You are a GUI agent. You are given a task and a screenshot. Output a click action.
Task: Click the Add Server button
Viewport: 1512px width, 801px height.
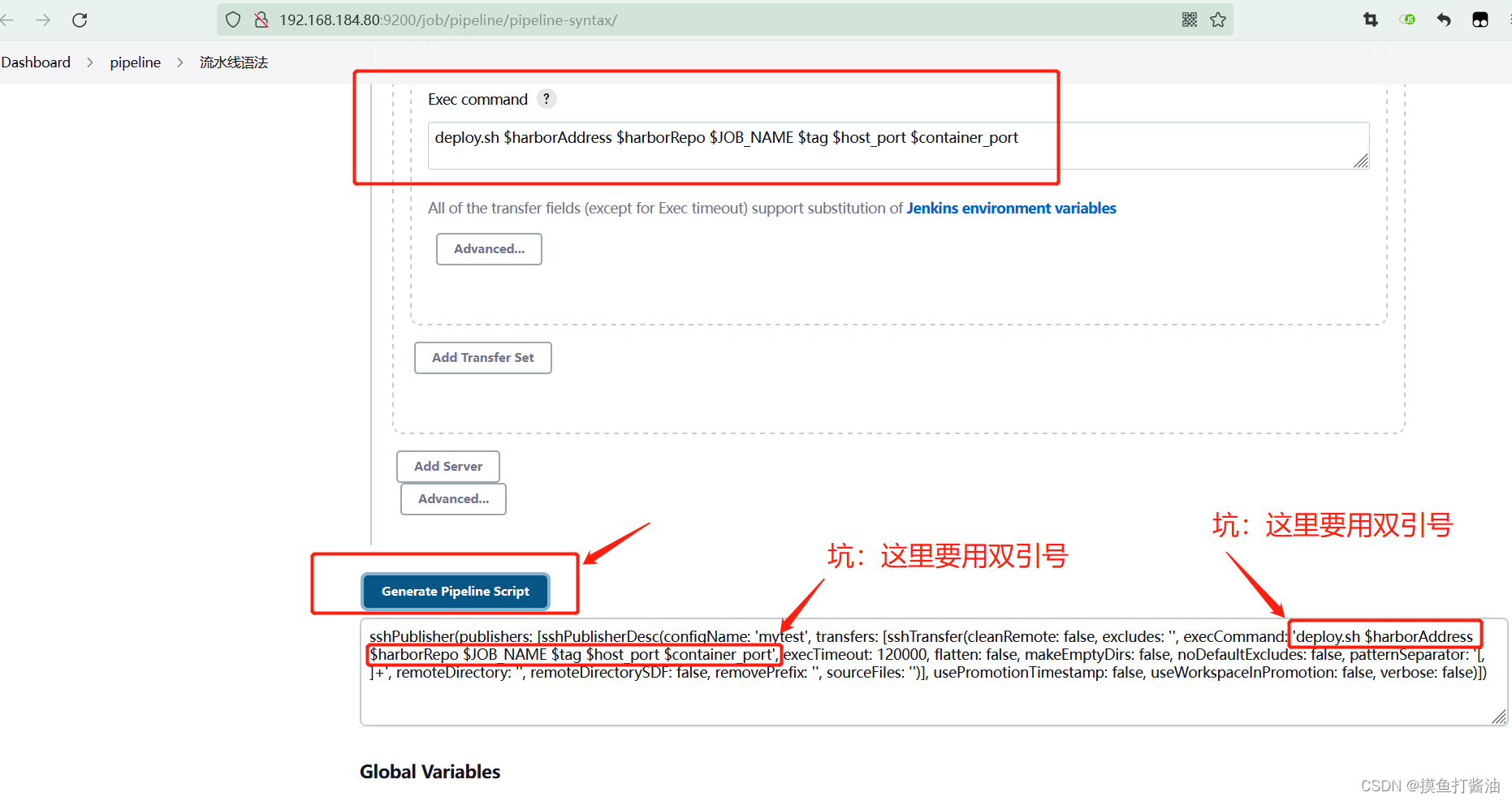[x=448, y=467]
